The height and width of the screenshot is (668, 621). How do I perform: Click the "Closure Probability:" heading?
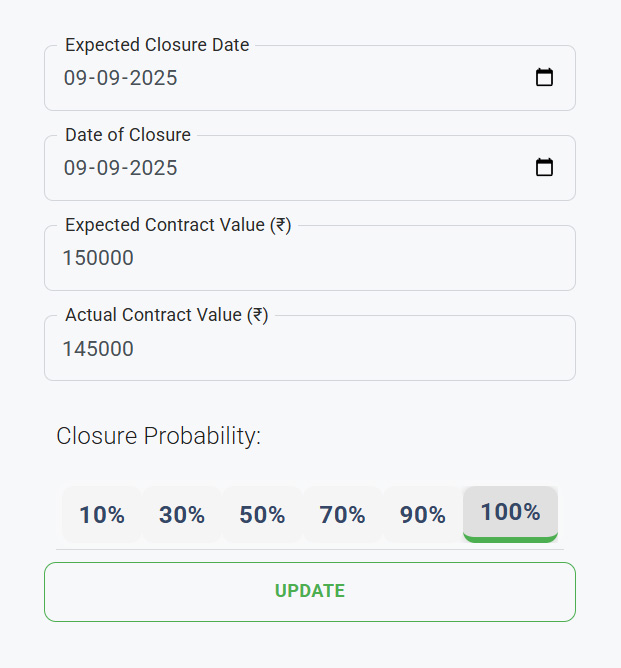[x=158, y=436]
